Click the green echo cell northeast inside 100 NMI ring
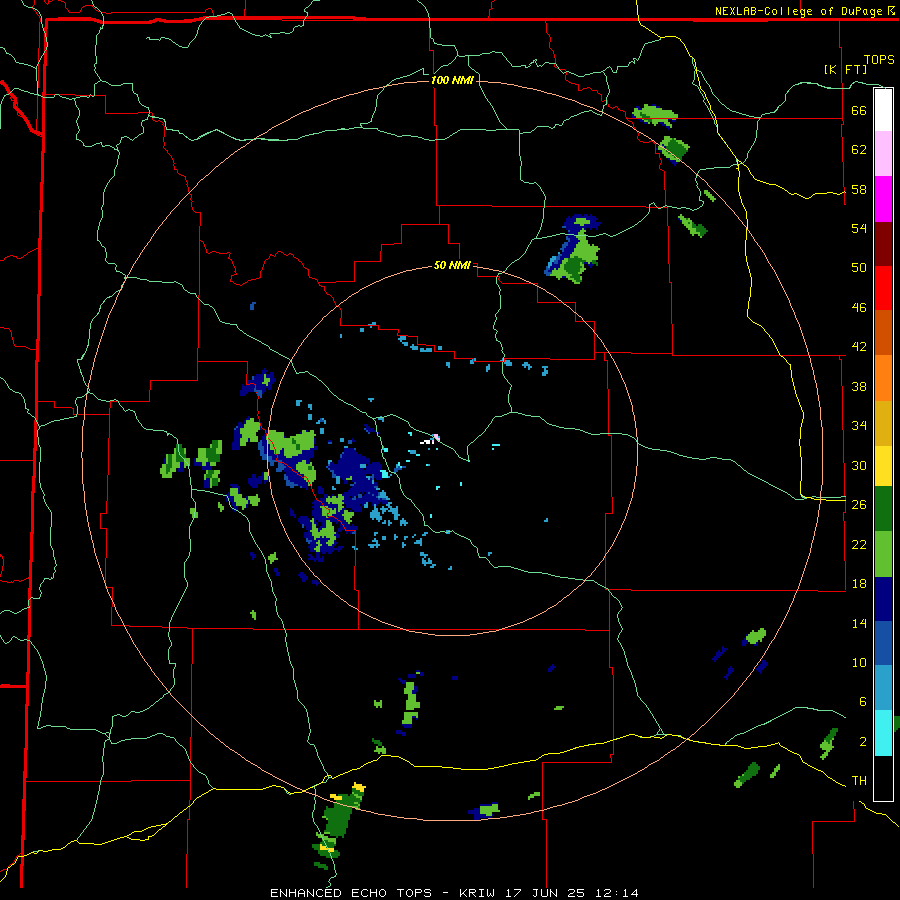Image resolution: width=900 pixels, height=900 pixels. tap(574, 250)
